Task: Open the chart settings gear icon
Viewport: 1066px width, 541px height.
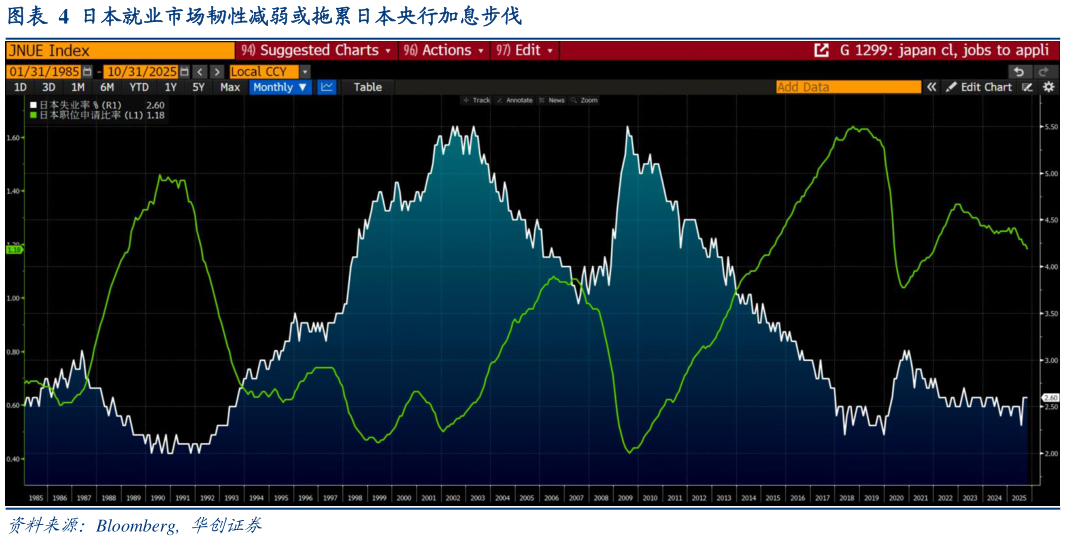Action: click(1048, 87)
